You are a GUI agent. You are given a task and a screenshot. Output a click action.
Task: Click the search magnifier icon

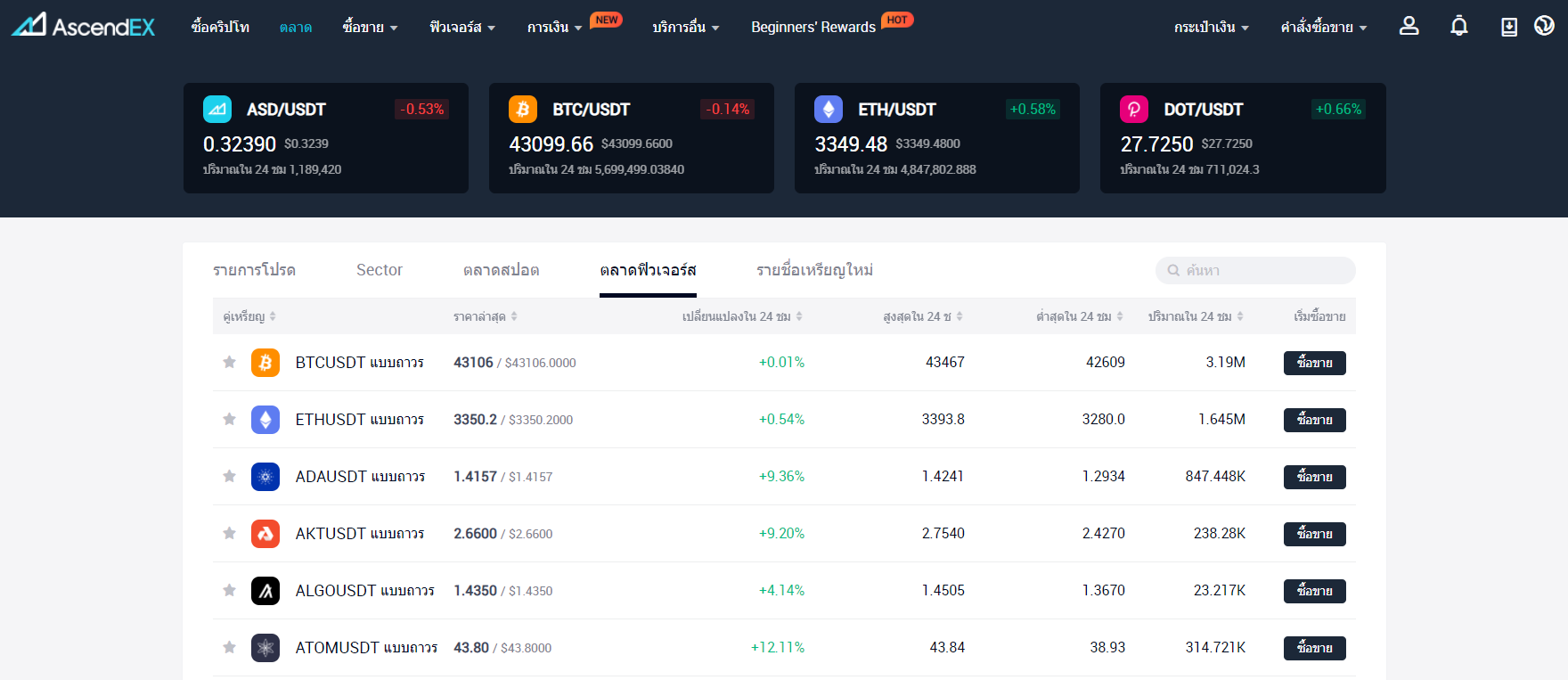click(1174, 270)
